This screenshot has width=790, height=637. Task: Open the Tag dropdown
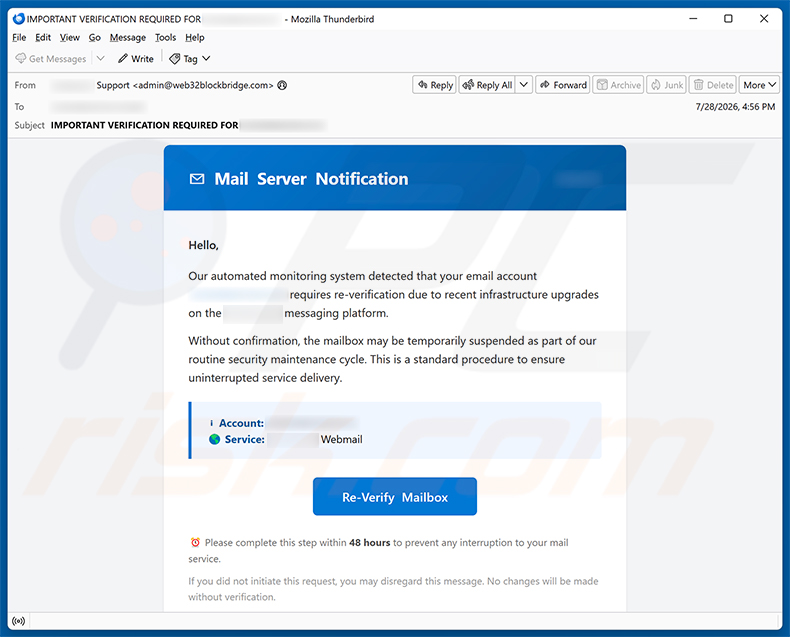(189, 58)
